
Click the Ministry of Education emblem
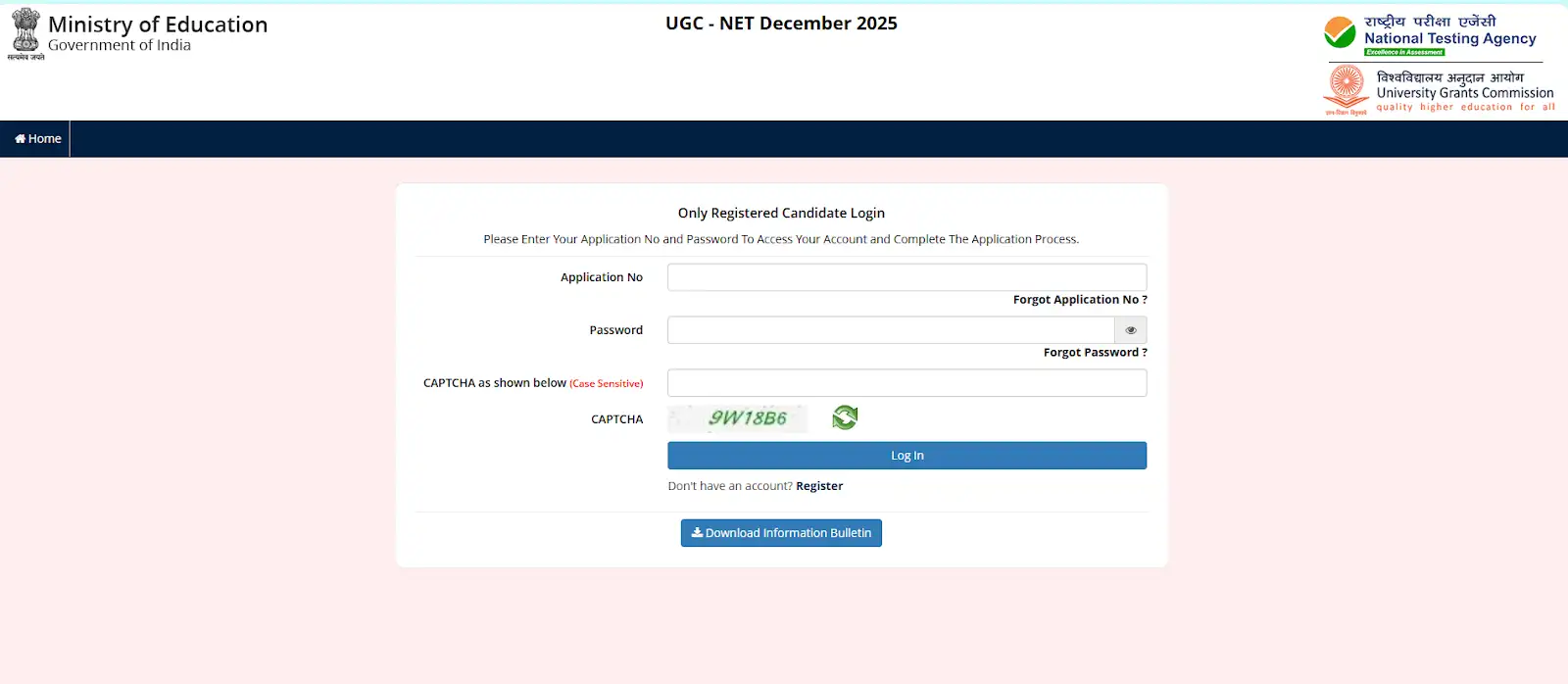click(25, 34)
